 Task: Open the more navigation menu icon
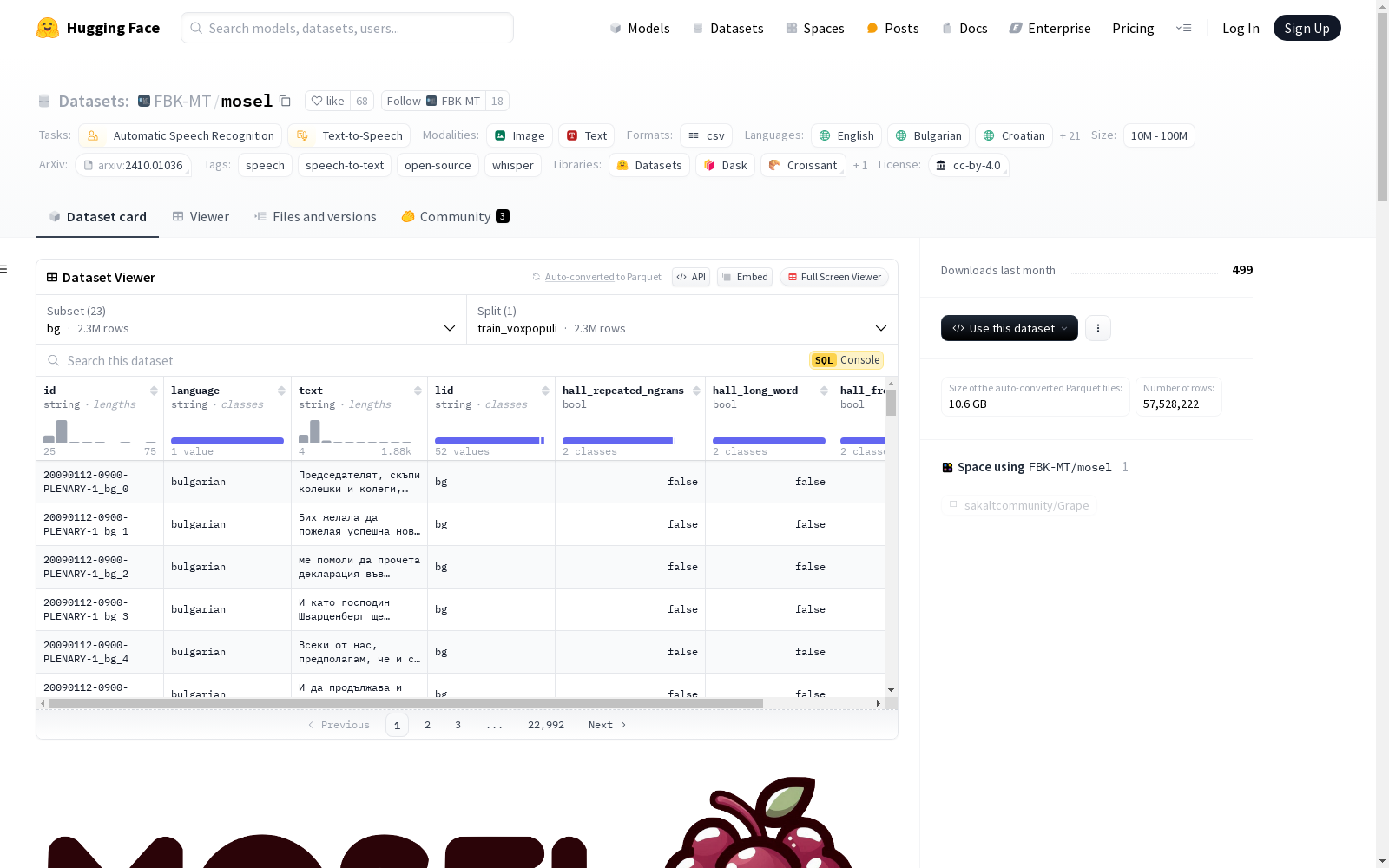tap(1183, 28)
